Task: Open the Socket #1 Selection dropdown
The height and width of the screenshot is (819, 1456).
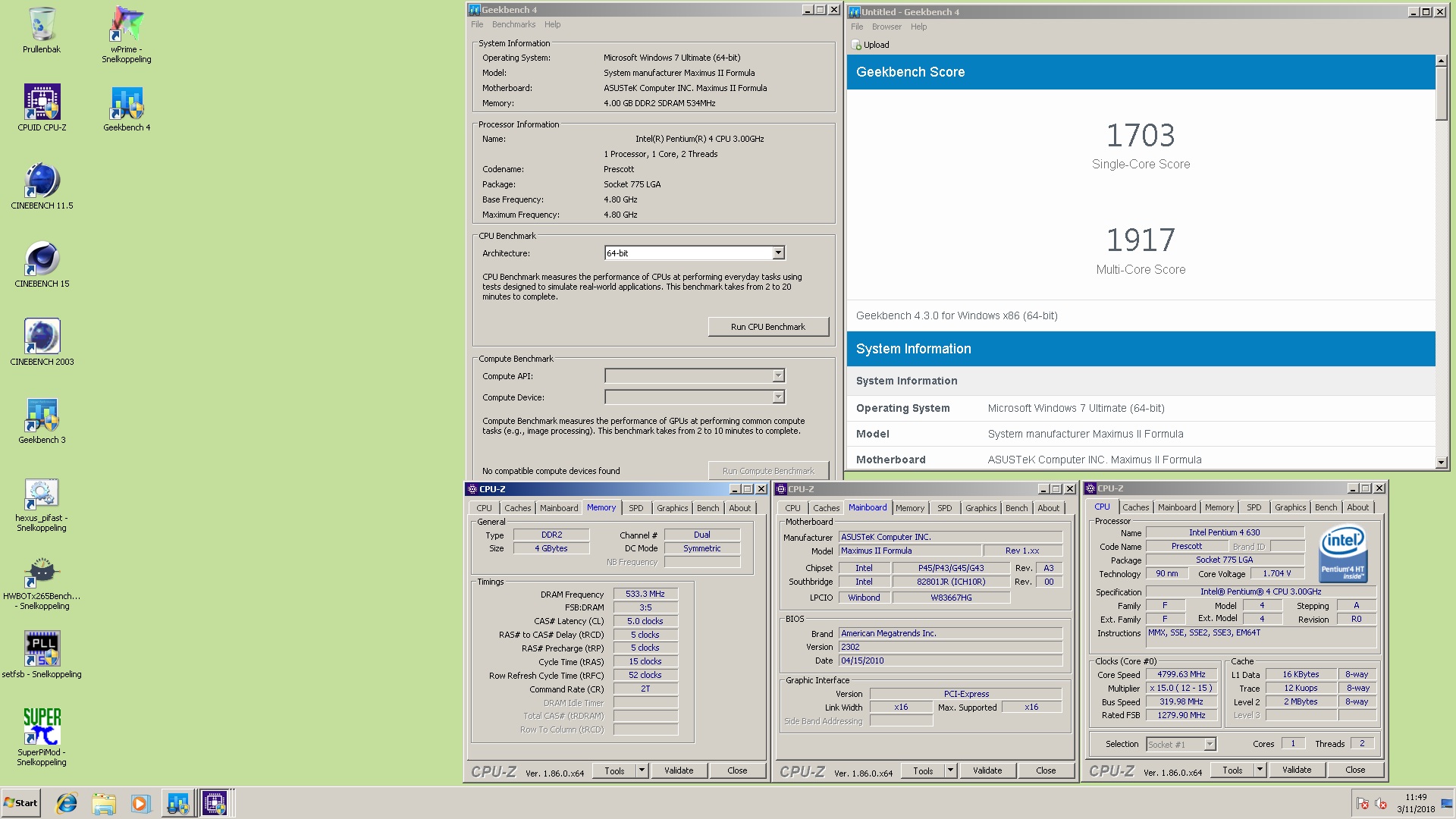Action: click(x=1181, y=745)
